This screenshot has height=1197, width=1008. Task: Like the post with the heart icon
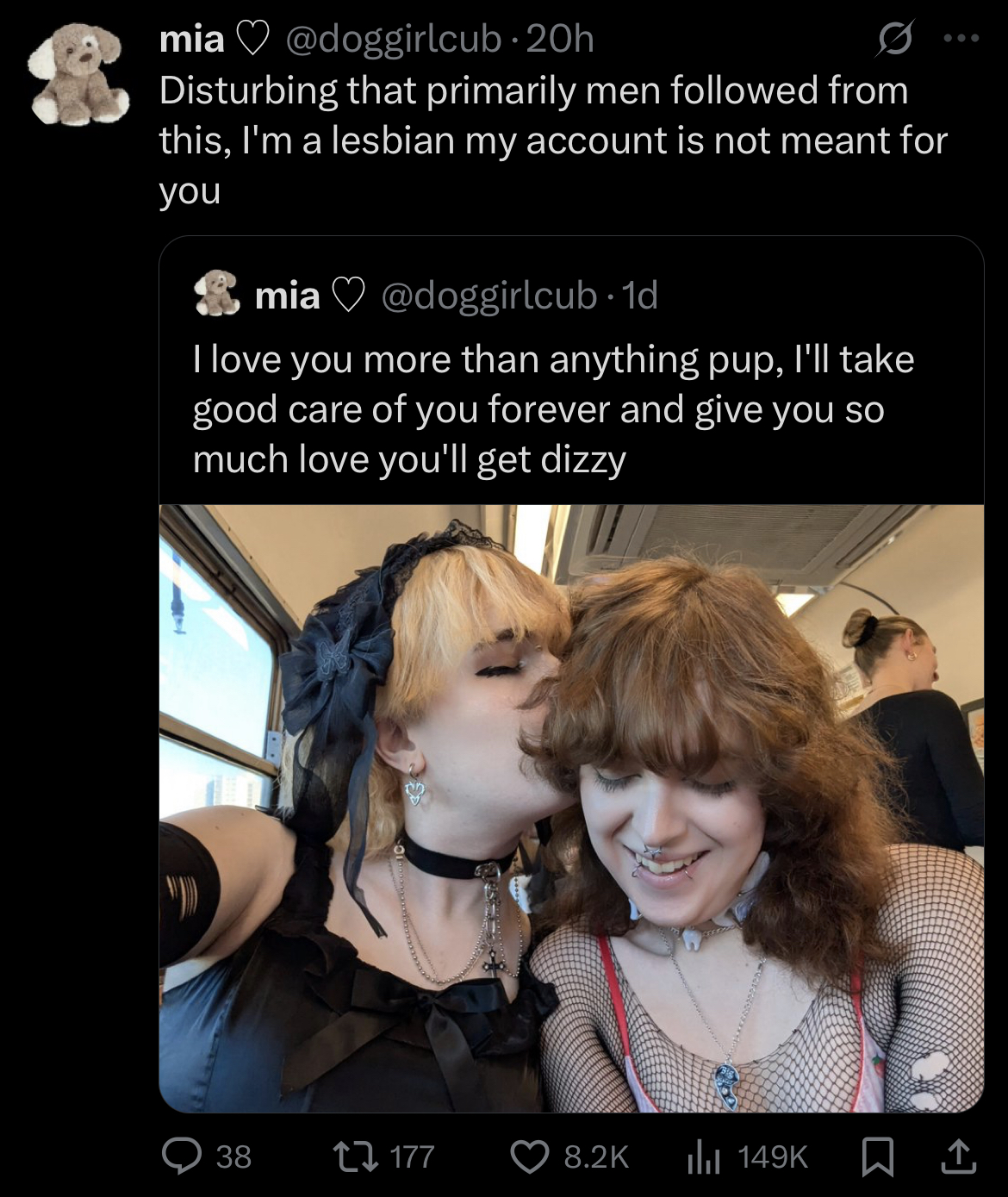click(x=531, y=1156)
